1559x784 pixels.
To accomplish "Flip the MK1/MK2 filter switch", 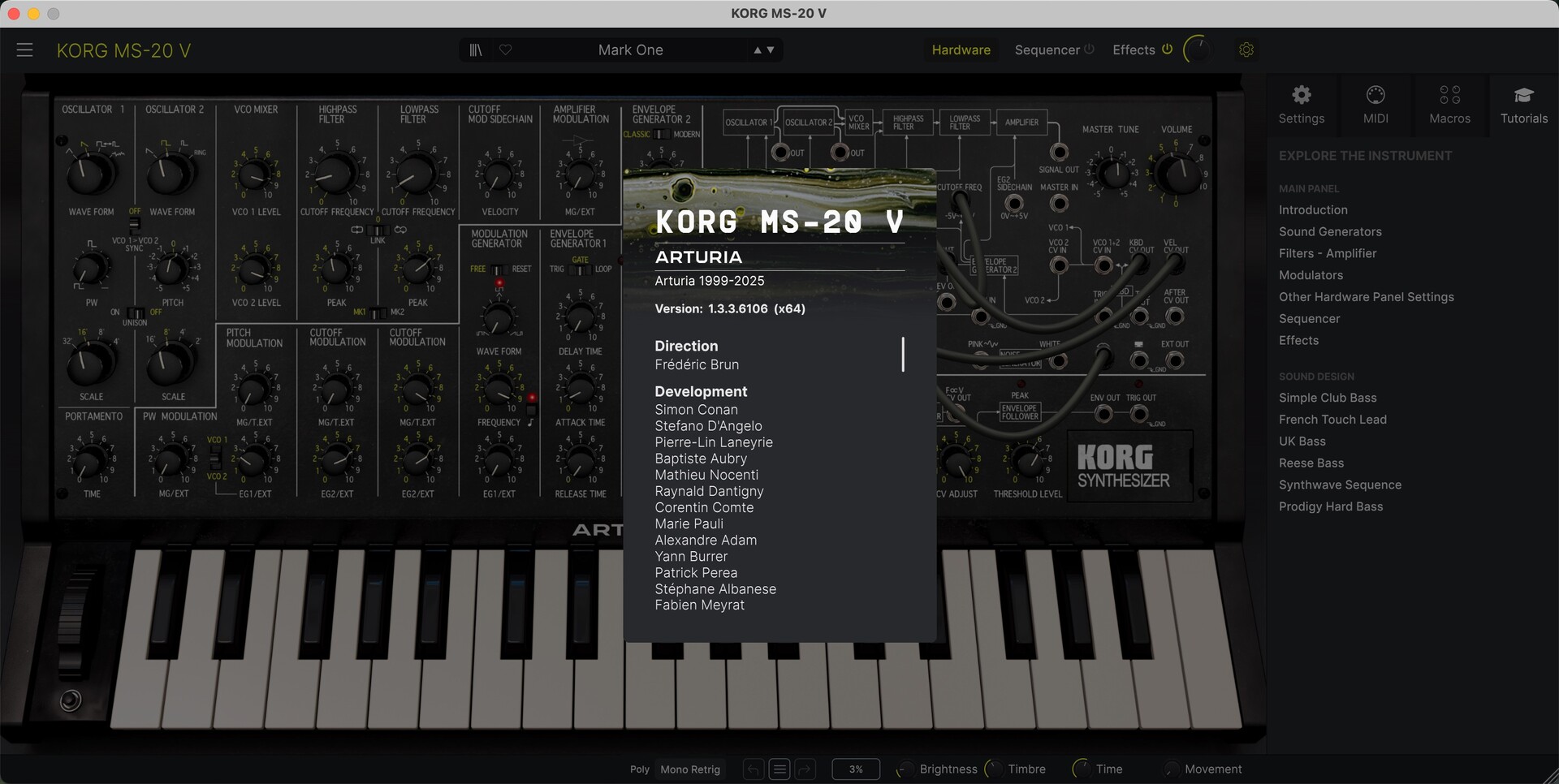I will tap(378, 312).
